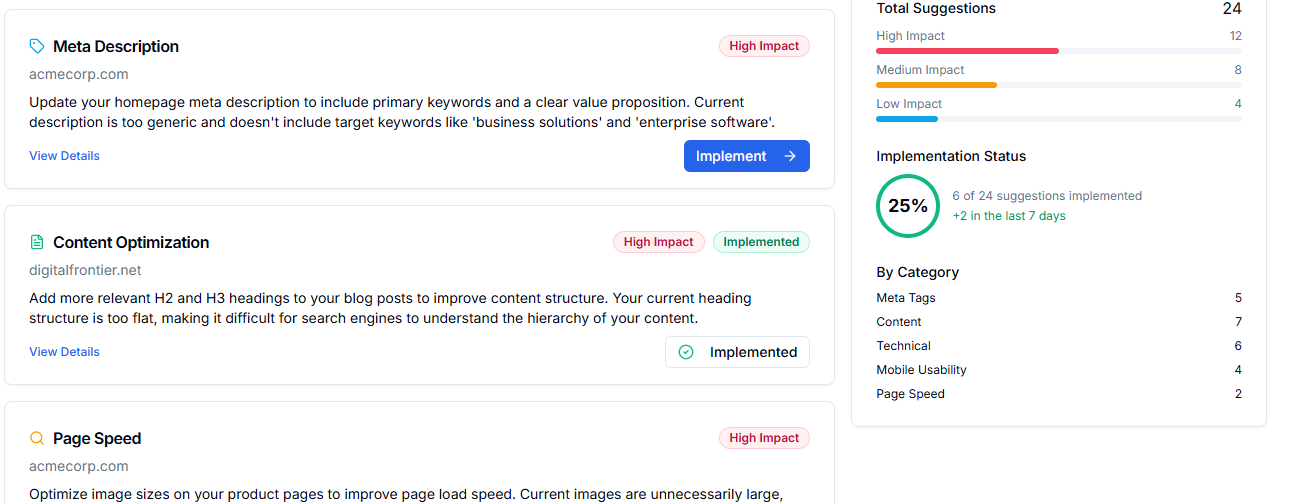Select the Technical category row
This screenshot has width=1297, height=504.
pos(1058,346)
